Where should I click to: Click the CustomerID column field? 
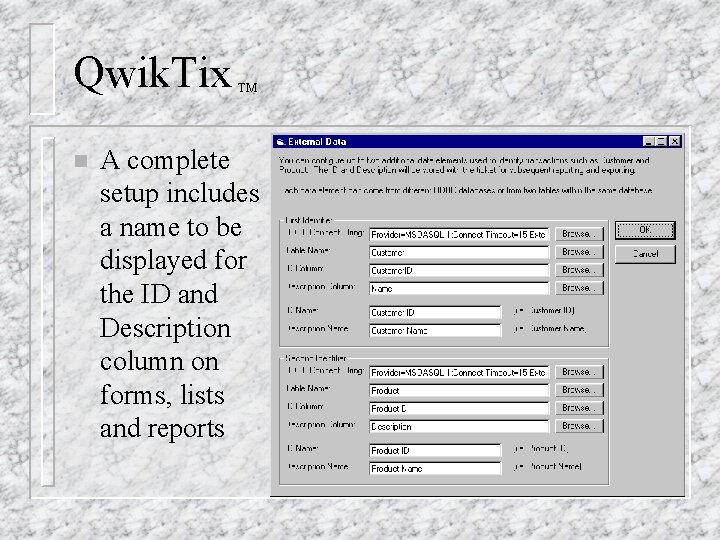(x=459, y=270)
